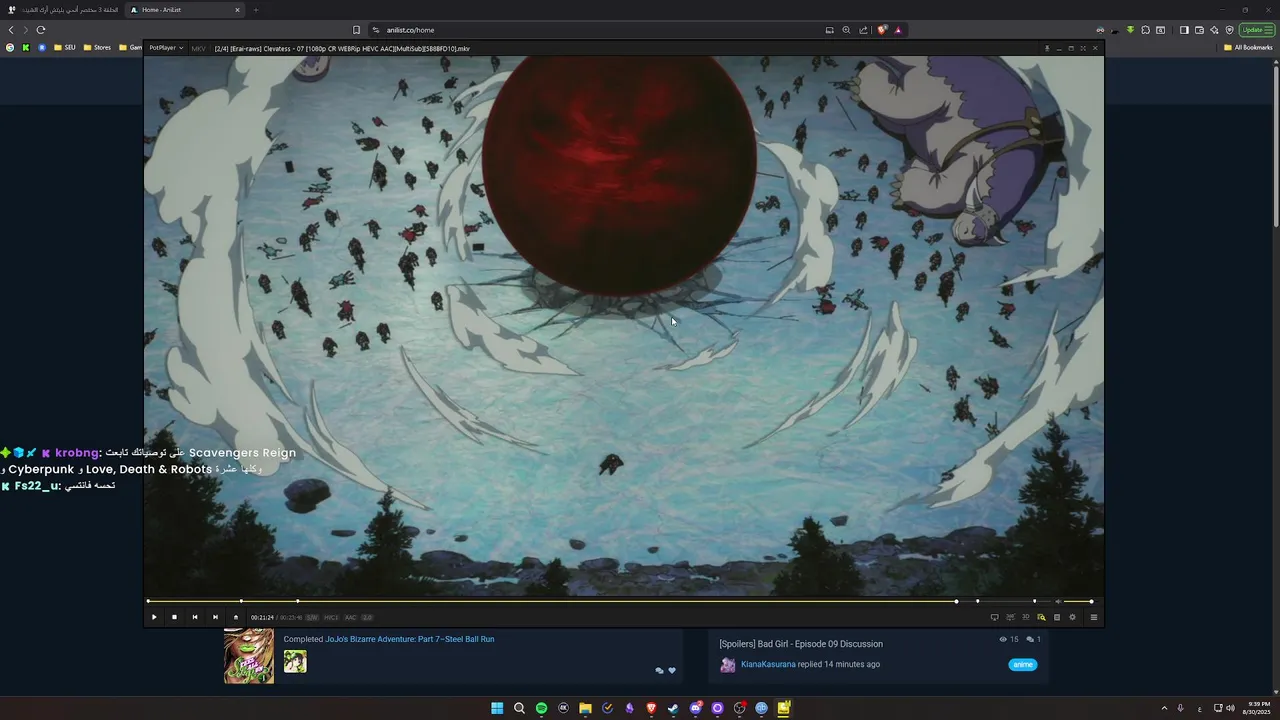The height and width of the screenshot is (720, 1280).
Task: Open Steam from the taskbar
Action: [x=673, y=708]
